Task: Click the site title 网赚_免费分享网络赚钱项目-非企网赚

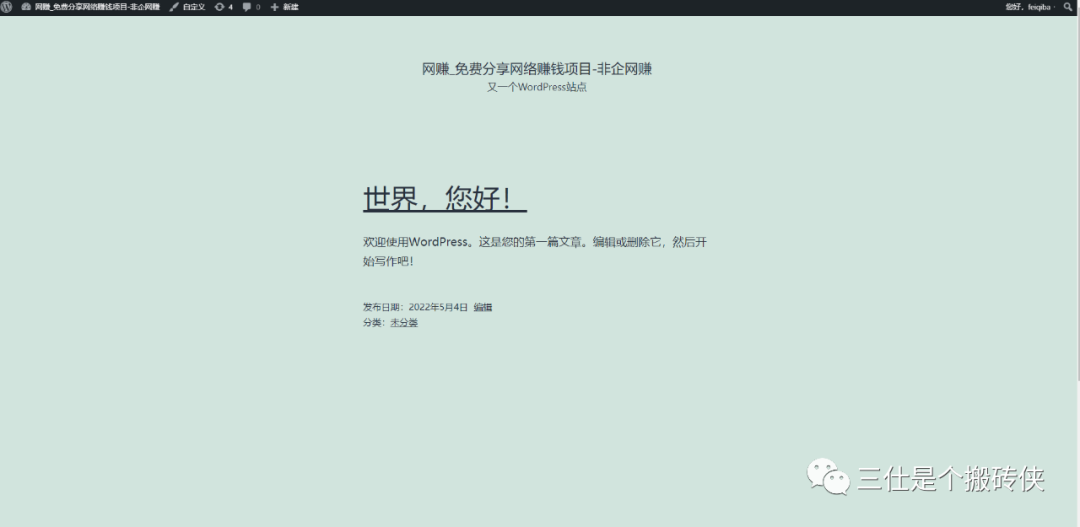Action: click(x=537, y=68)
